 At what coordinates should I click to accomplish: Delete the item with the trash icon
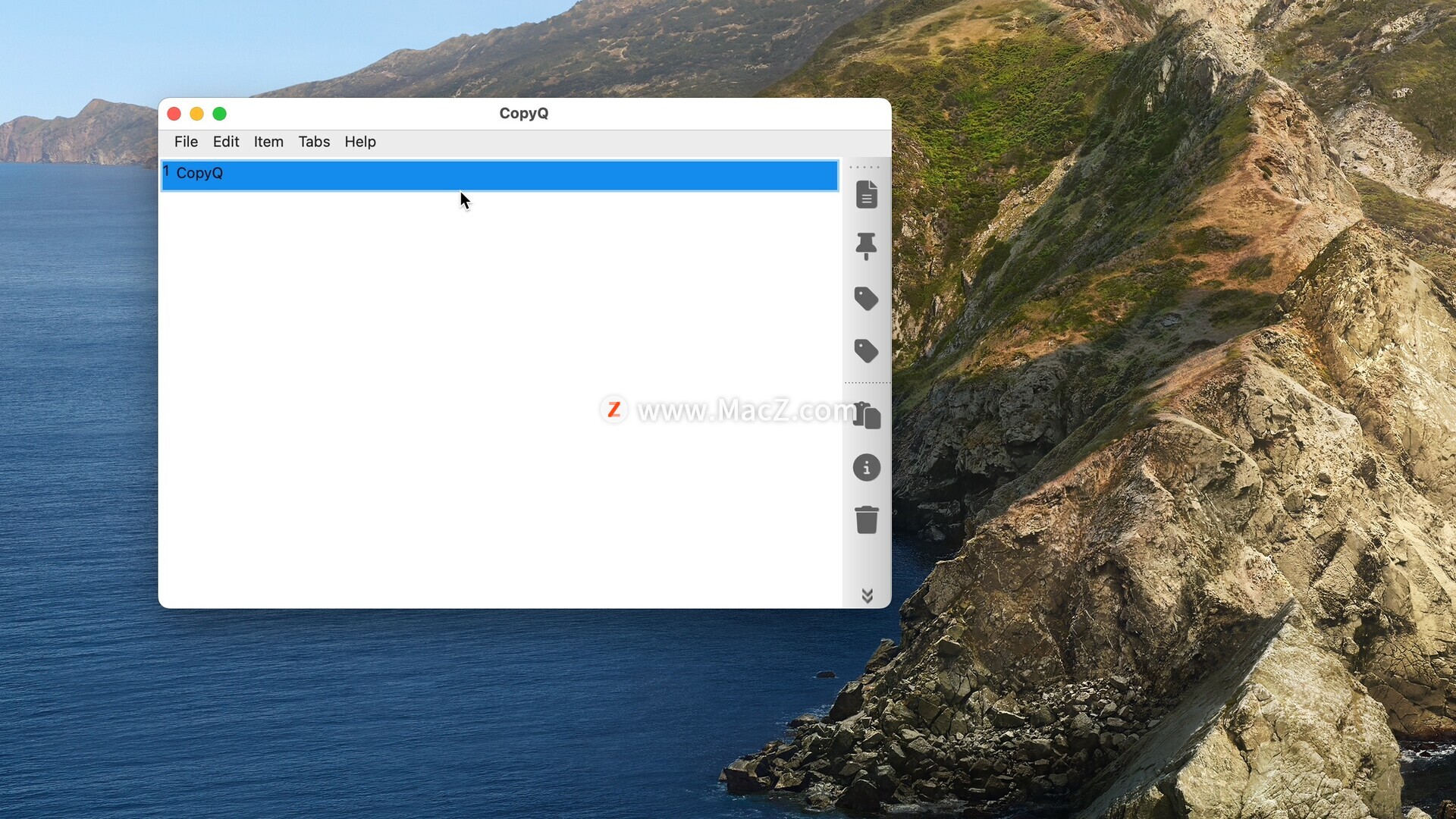tap(867, 520)
